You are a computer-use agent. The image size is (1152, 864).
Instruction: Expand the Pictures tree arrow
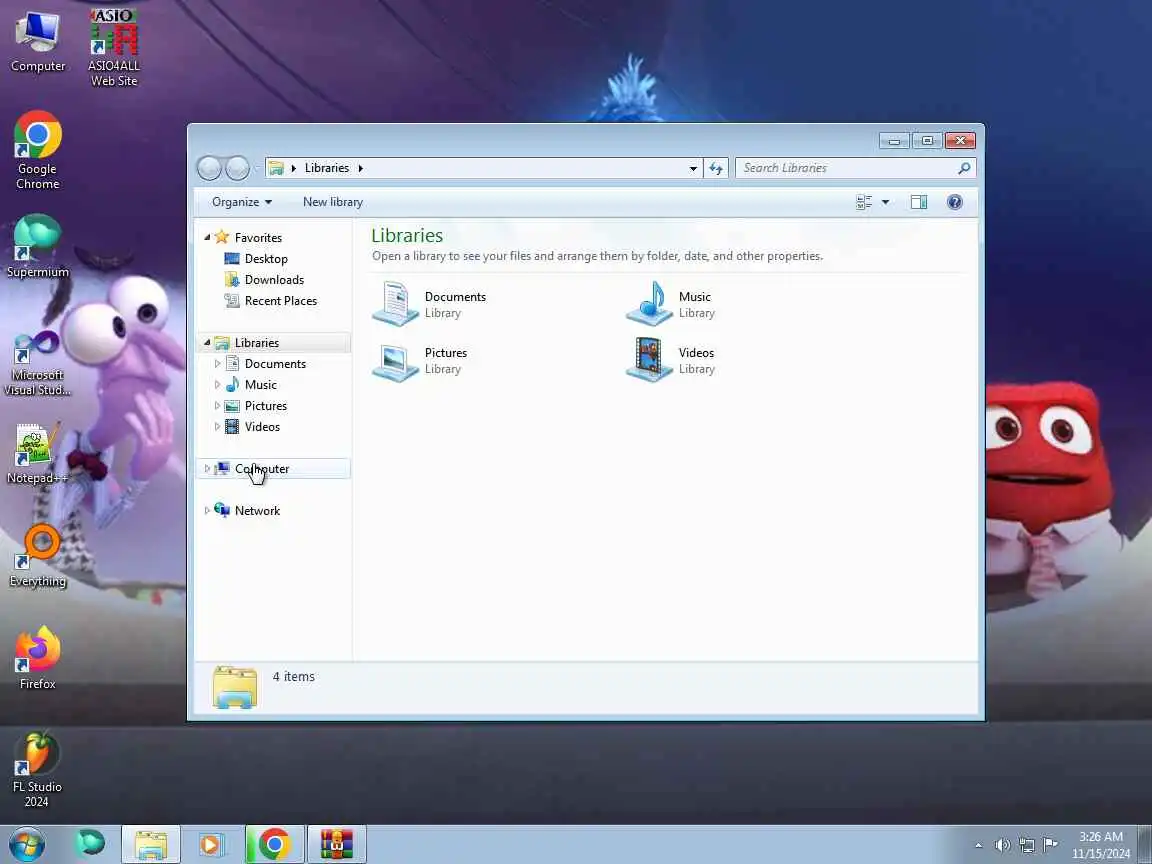(x=217, y=406)
